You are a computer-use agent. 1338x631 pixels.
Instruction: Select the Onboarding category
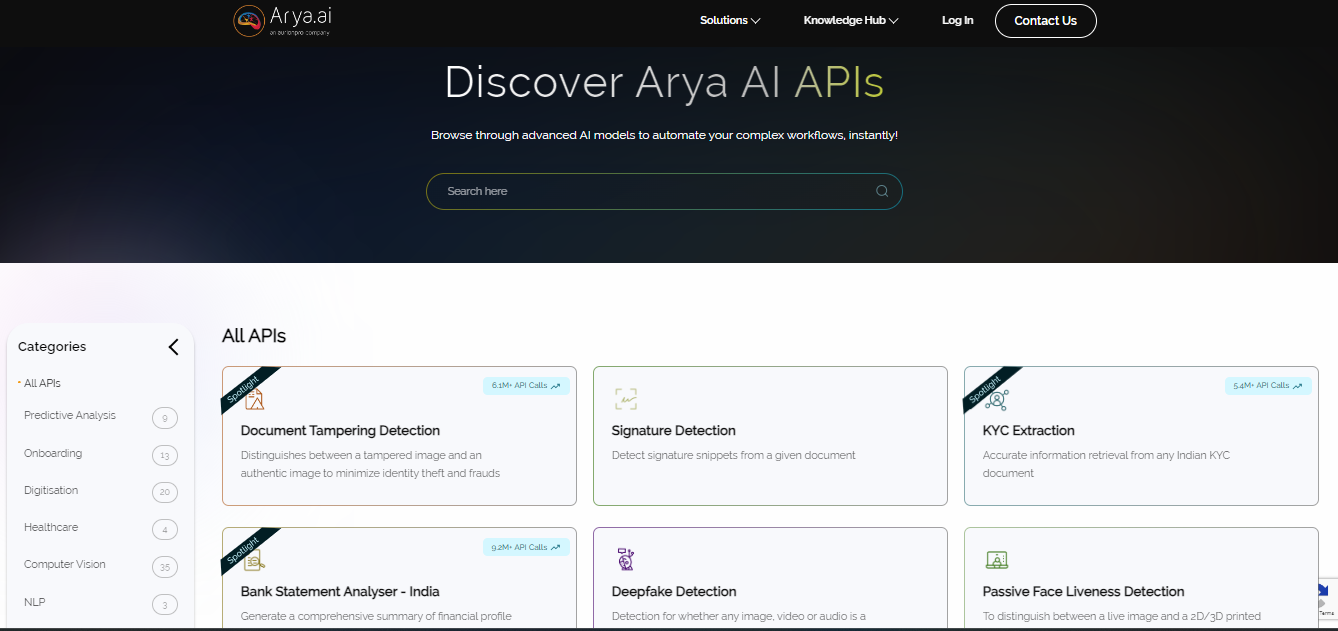point(53,453)
